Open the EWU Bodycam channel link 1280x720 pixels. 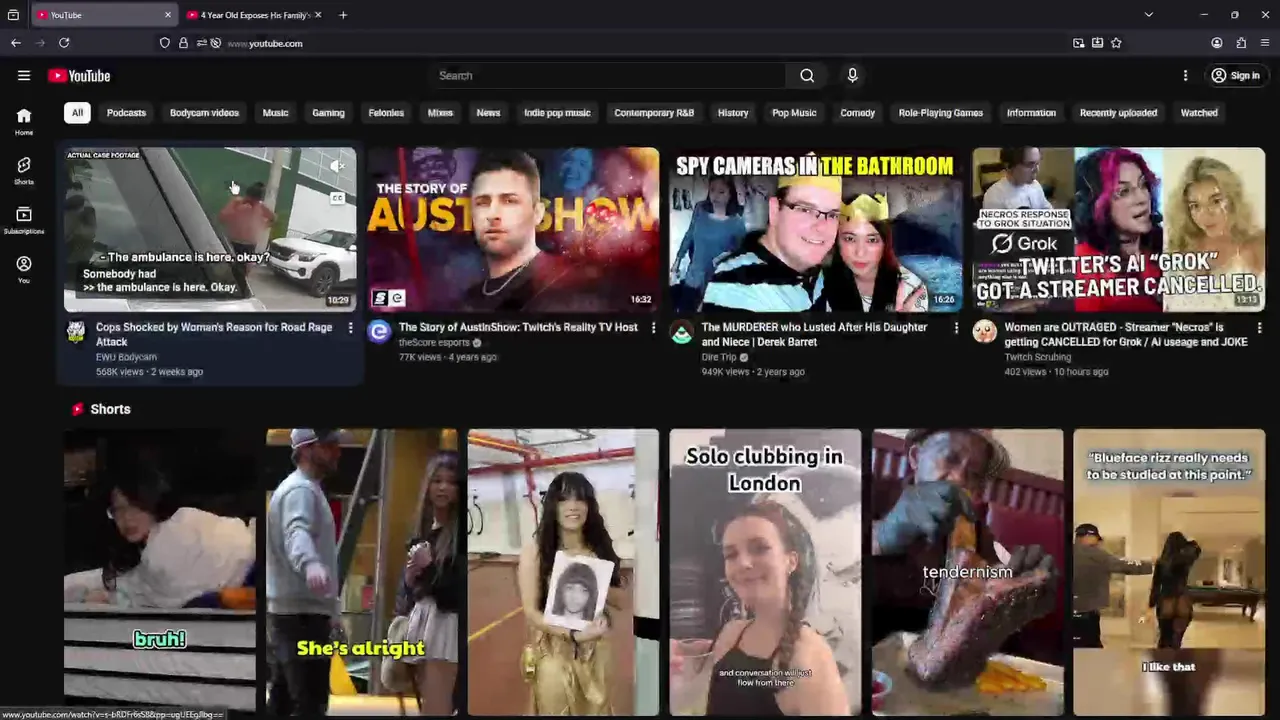pyautogui.click(x=126, y=357)
